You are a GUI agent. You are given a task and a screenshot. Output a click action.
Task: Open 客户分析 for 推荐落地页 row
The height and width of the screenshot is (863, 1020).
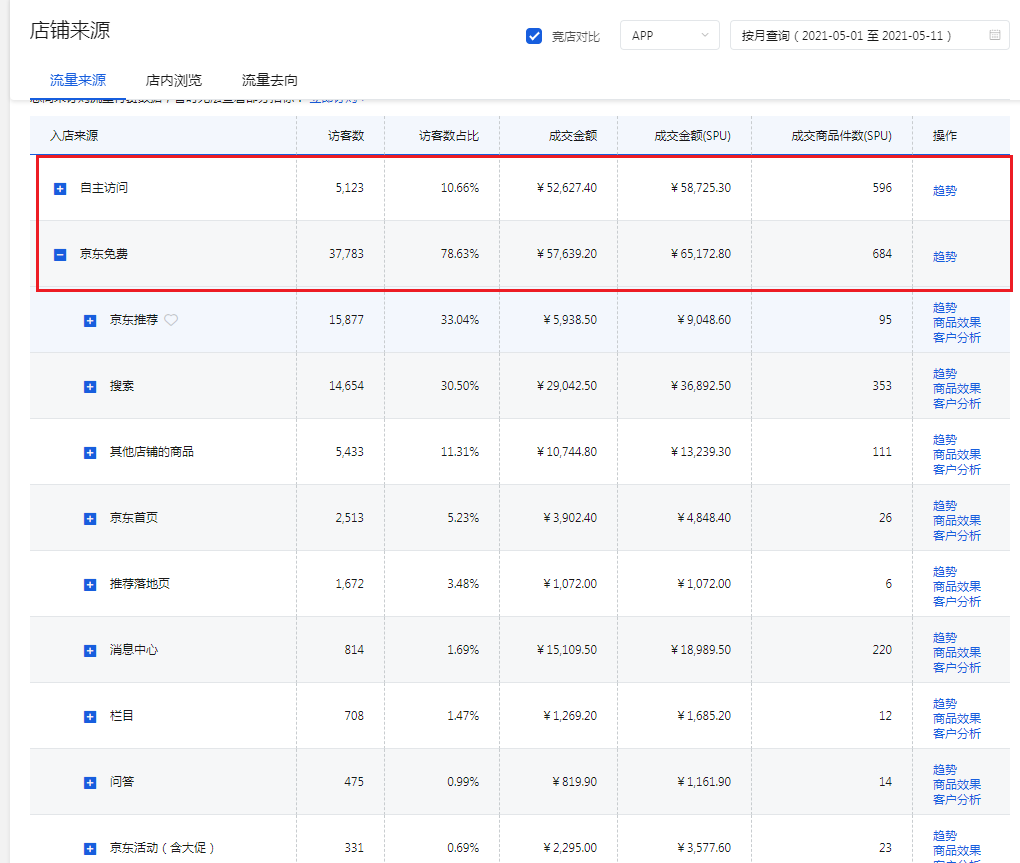957,602
